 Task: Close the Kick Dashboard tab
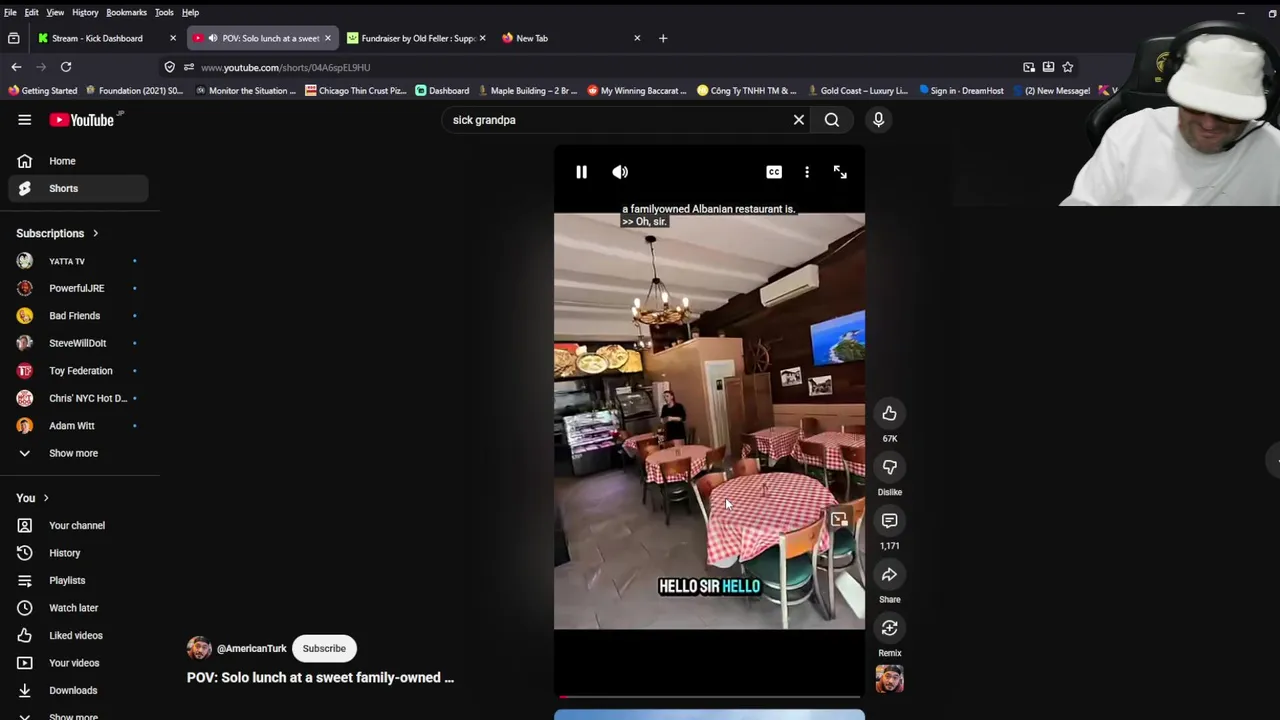(x=172, y=38)
